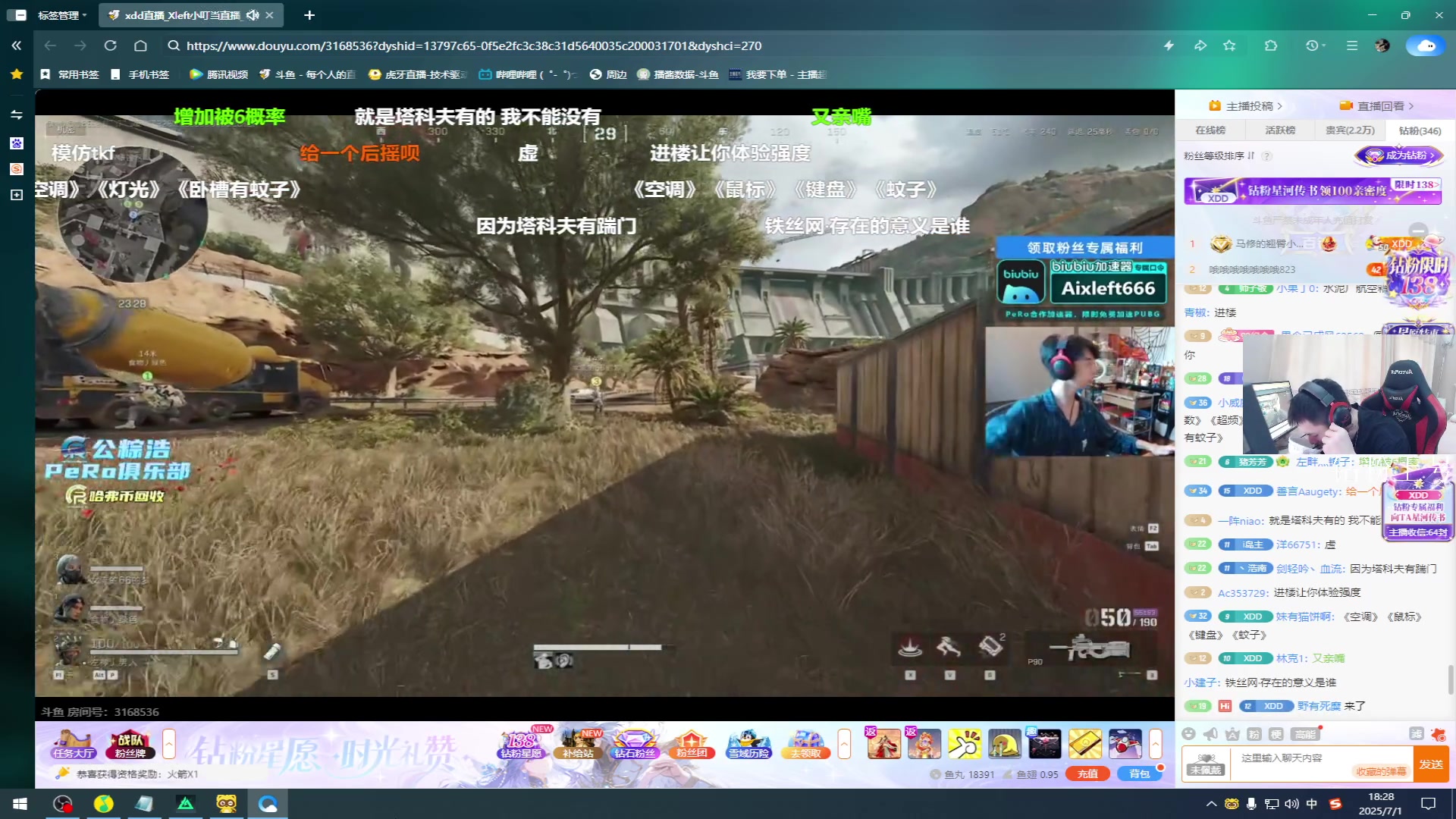The width and height of the screenshot is (1456, 819).
Task: Collapse the browser sidebar with double chevron
Action: [x=17, y=45]
